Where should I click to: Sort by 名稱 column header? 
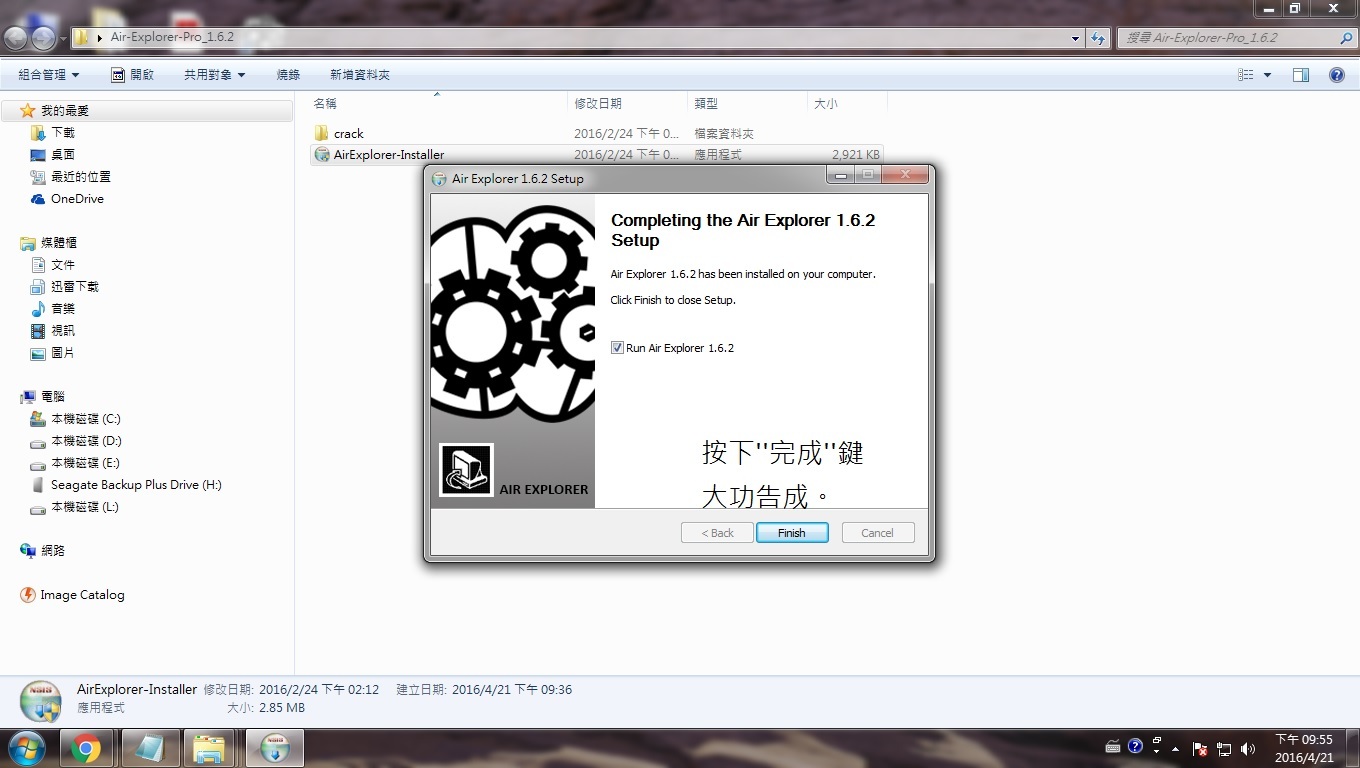325,103
